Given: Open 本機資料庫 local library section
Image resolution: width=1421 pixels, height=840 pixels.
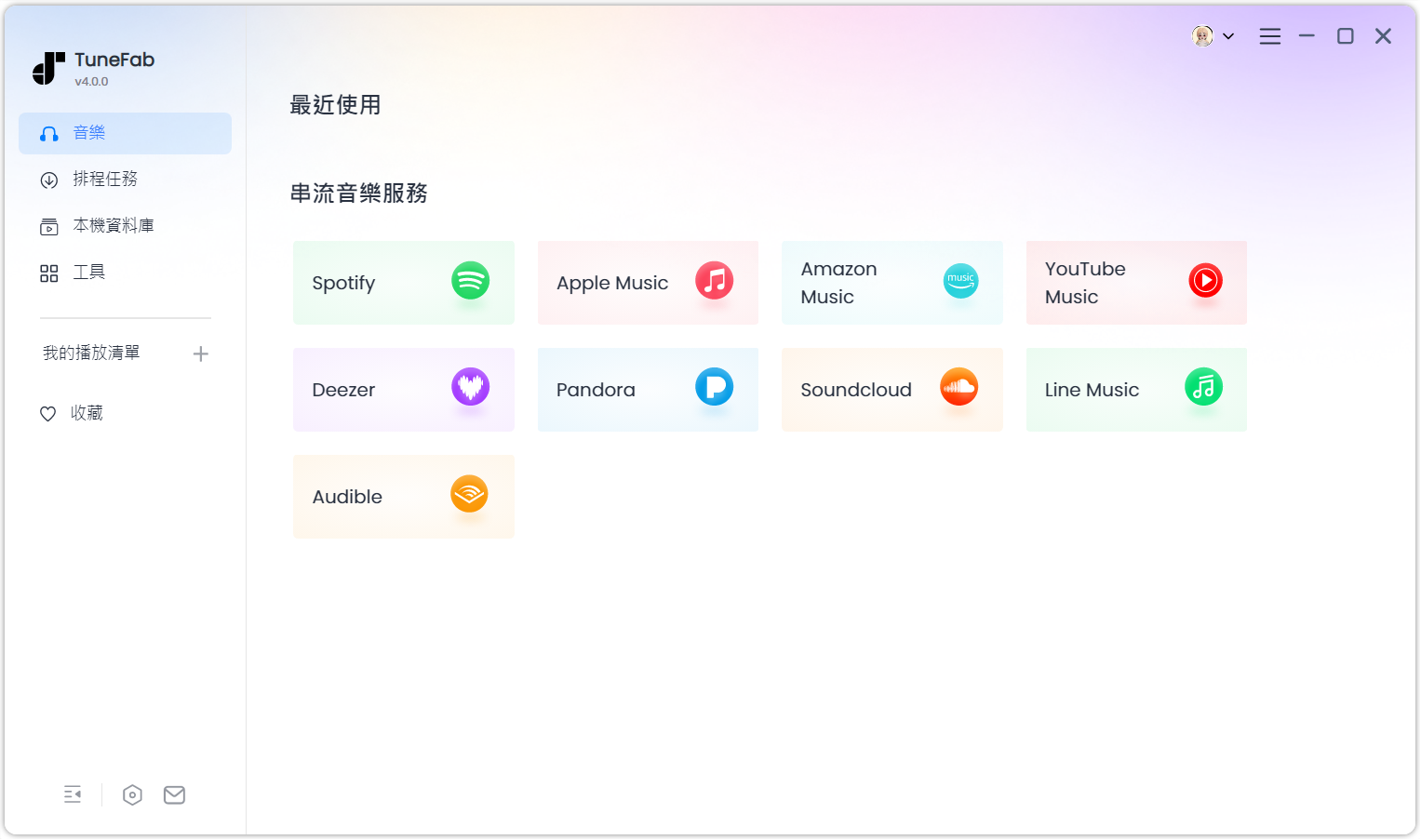Looking at the screenshot, I should click(112, 226).
